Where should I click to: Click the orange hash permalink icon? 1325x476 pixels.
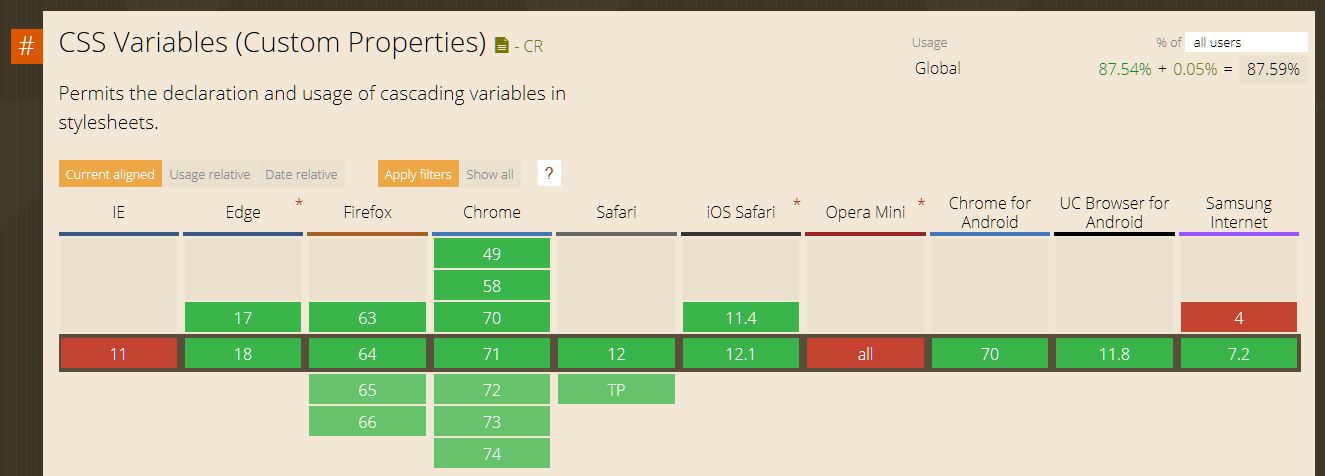click(26, 47)
